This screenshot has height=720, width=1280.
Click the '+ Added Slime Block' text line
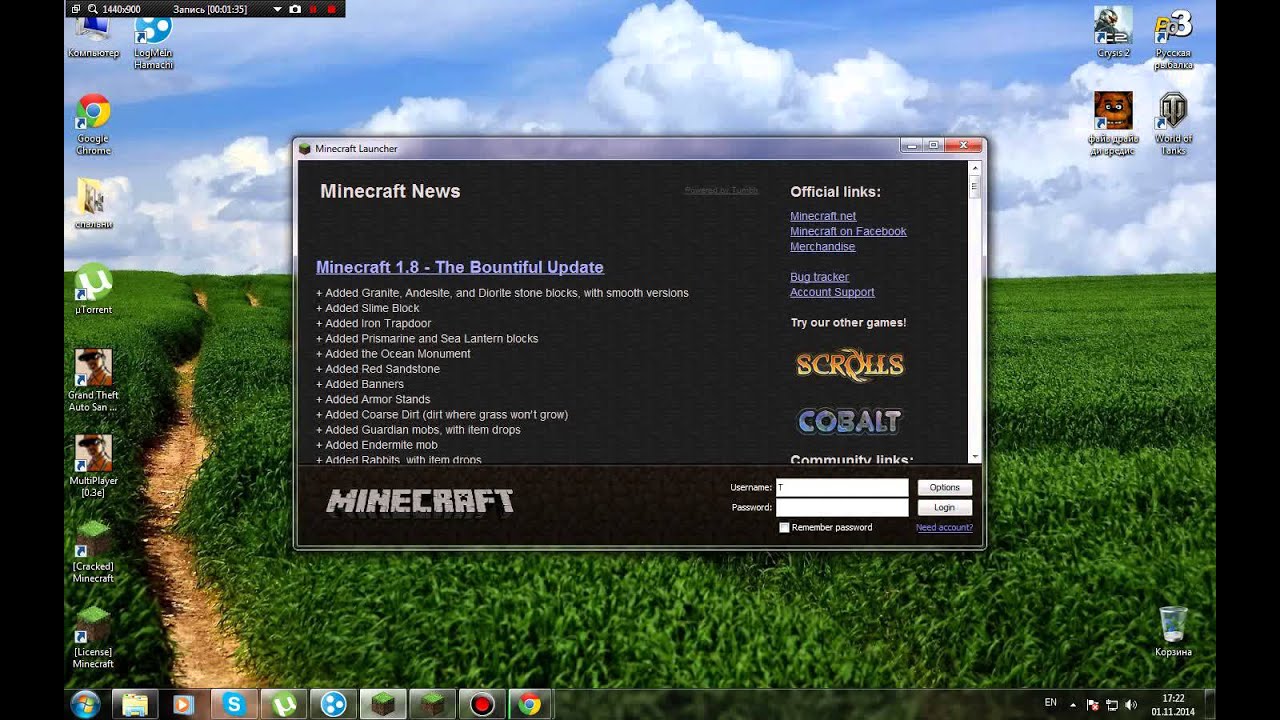(x=368, y=308)
